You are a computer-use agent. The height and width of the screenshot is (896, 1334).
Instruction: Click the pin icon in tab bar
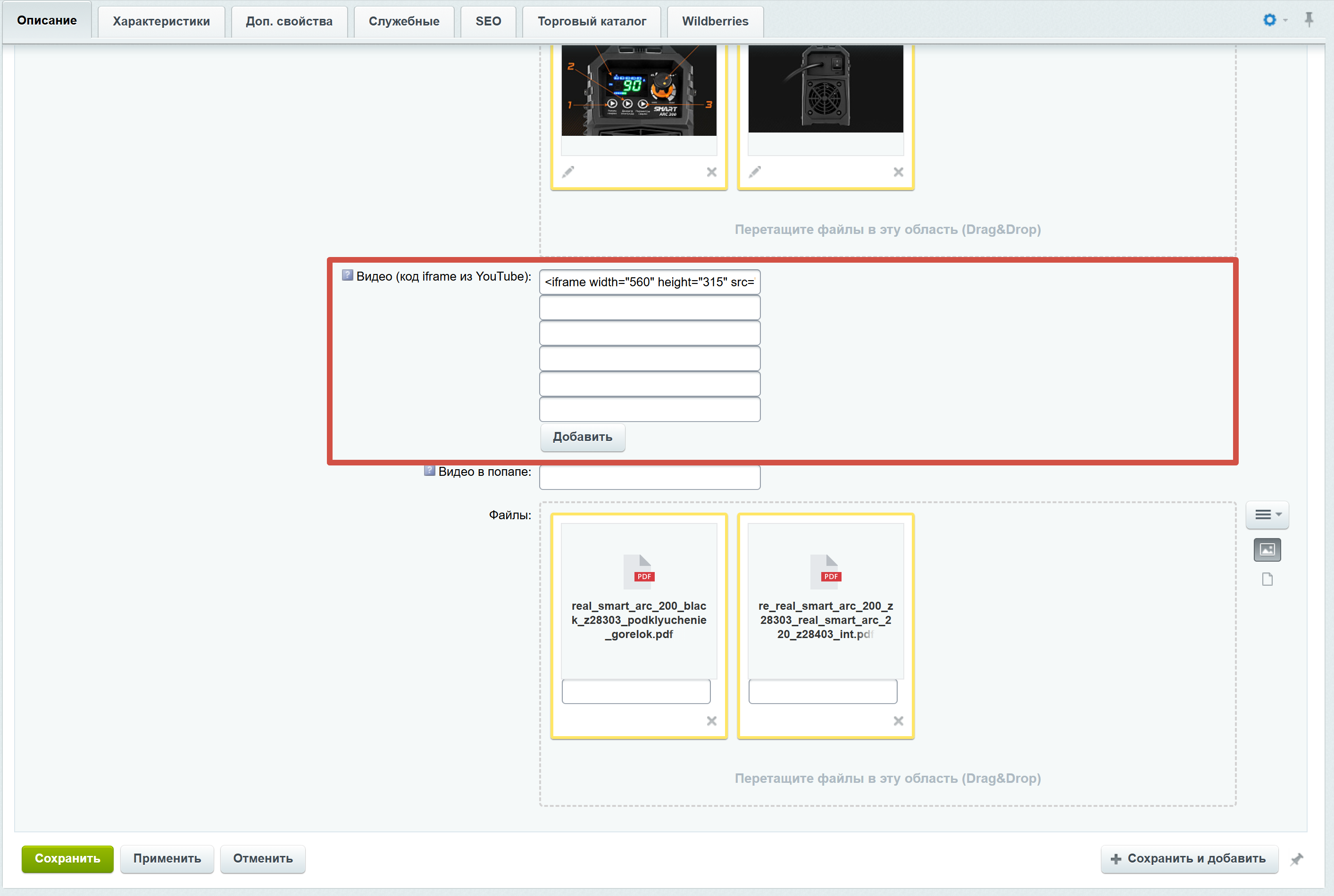(x=1309, y=20)
